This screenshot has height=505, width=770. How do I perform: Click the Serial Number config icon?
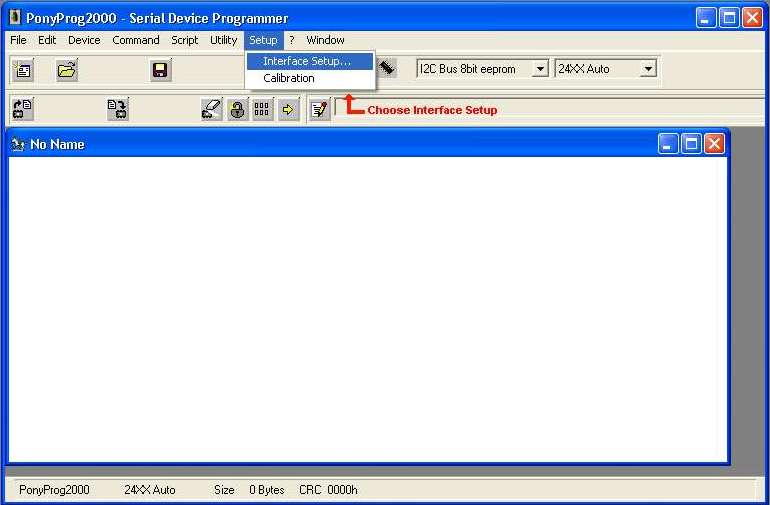point(262,110)
